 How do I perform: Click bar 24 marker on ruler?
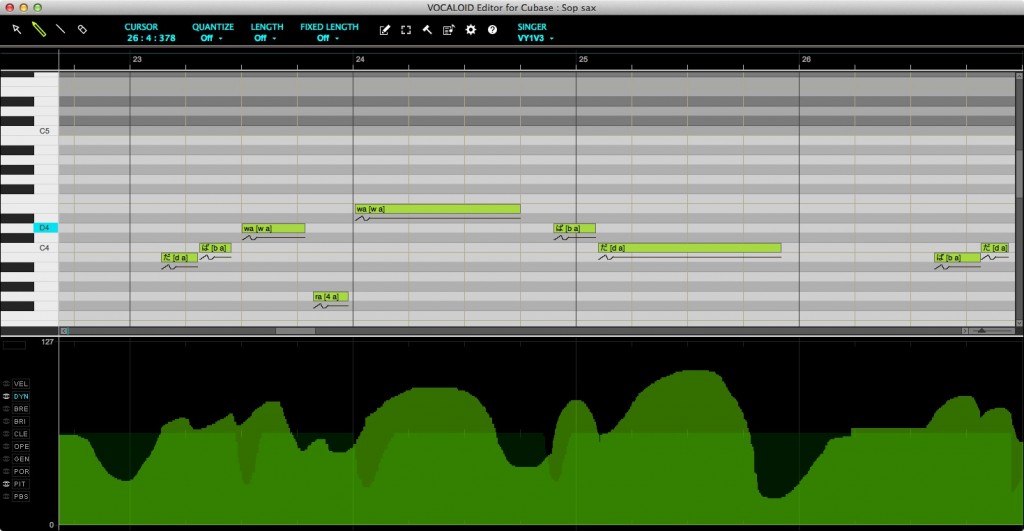tap(360, 59)
